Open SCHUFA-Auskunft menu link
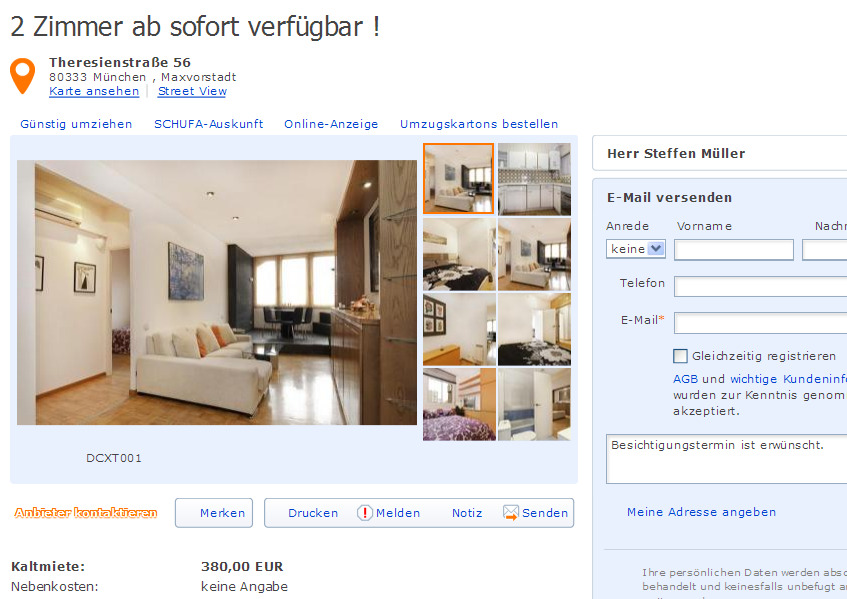847x599 pixels. click(209, 124)
